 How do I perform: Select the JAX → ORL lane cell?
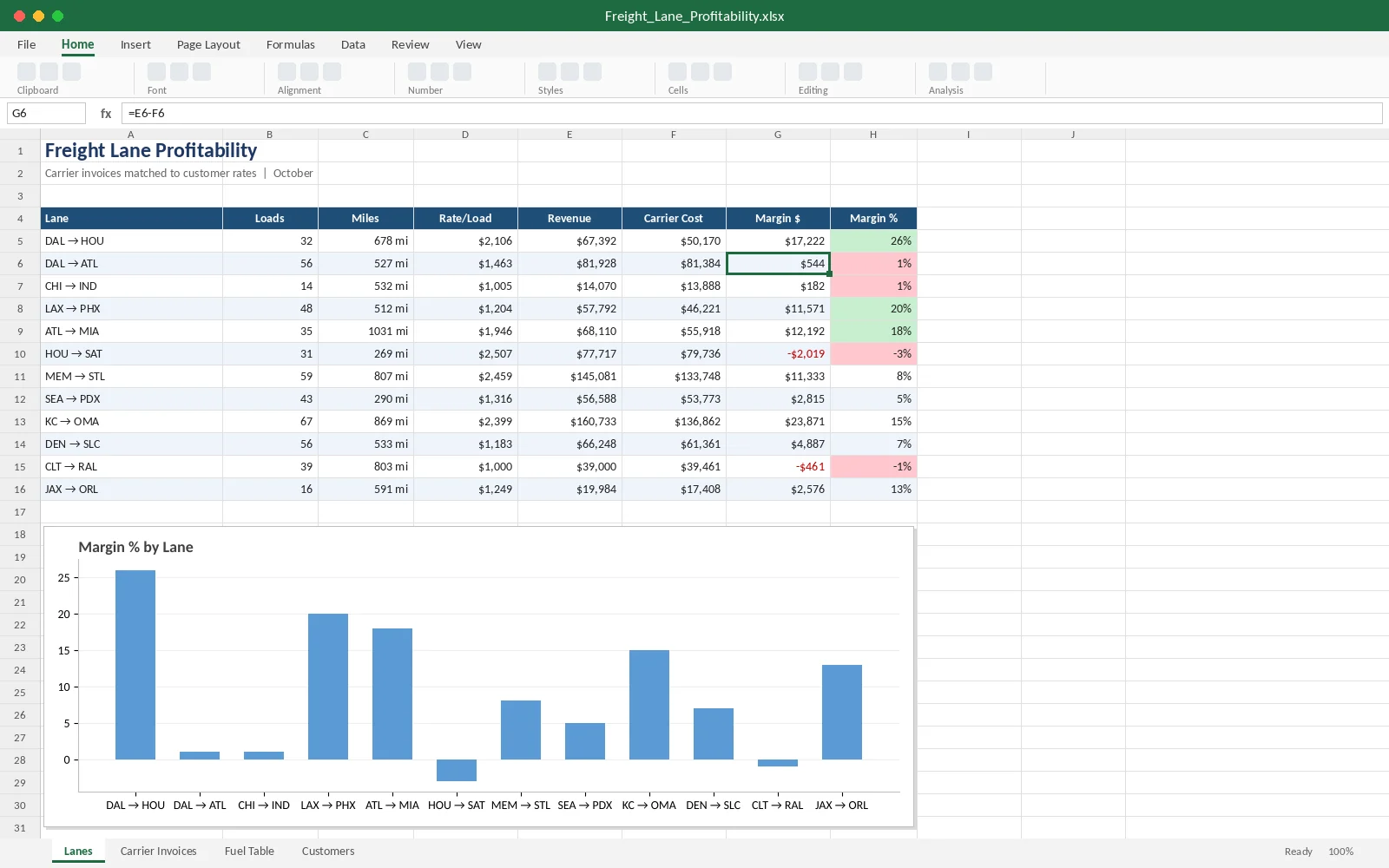point(131,490)
